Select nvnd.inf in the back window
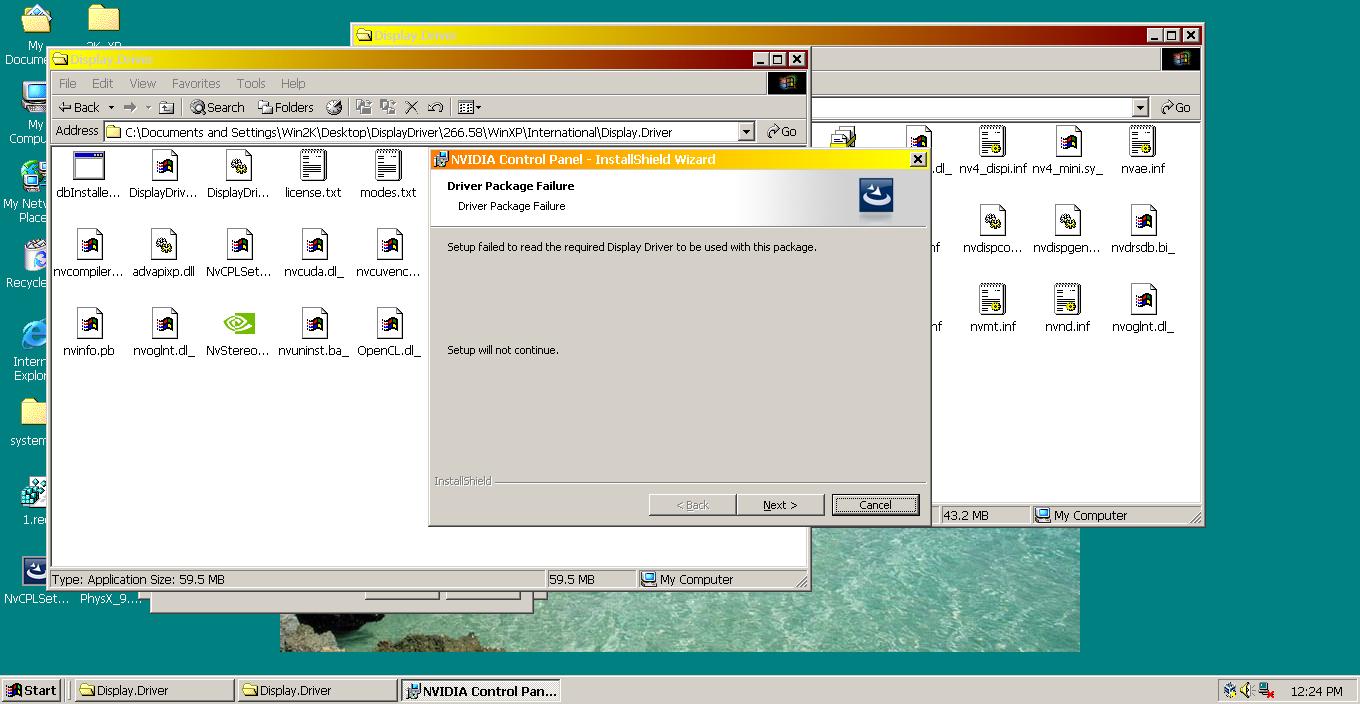The width and height of the screenshot is (1360, 704). click(1068, 309)
